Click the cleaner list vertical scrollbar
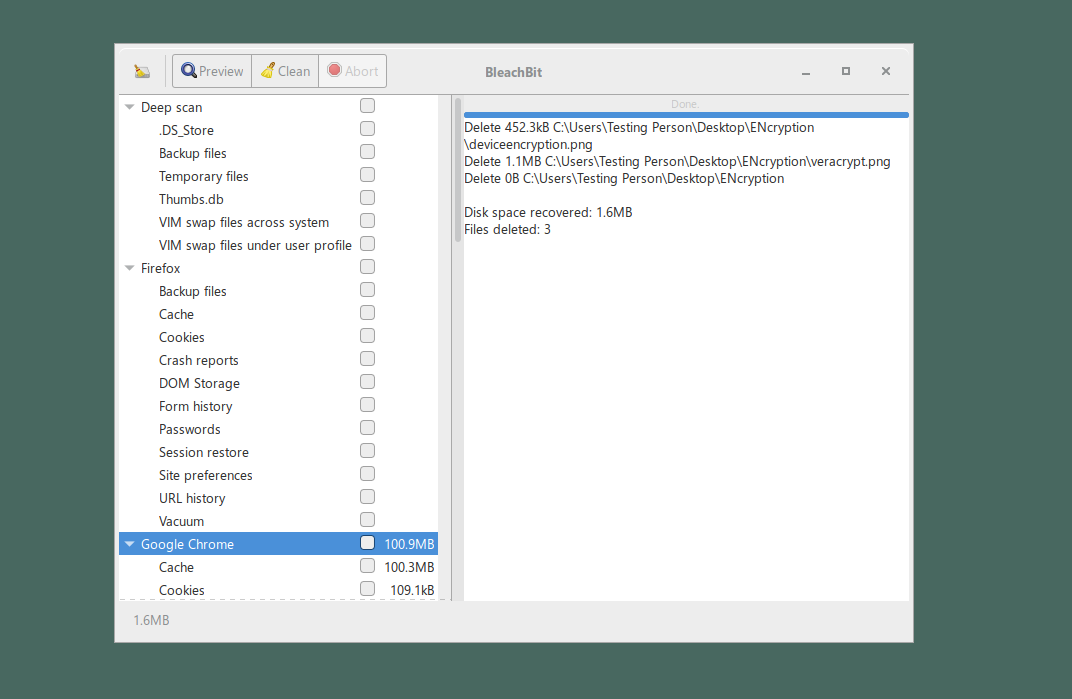The width and height of the screenshot is (1072, 699). point(457,170)
